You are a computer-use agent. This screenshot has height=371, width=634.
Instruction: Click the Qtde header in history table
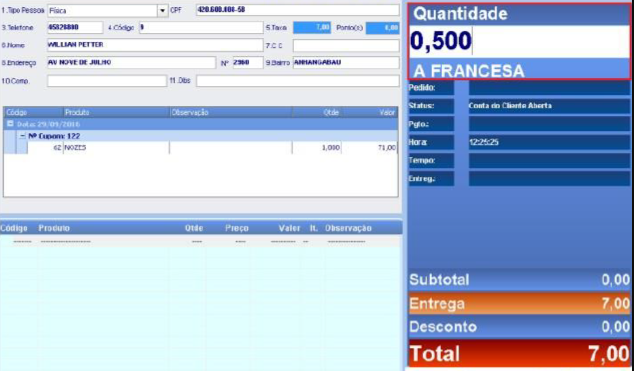[317, 112]
